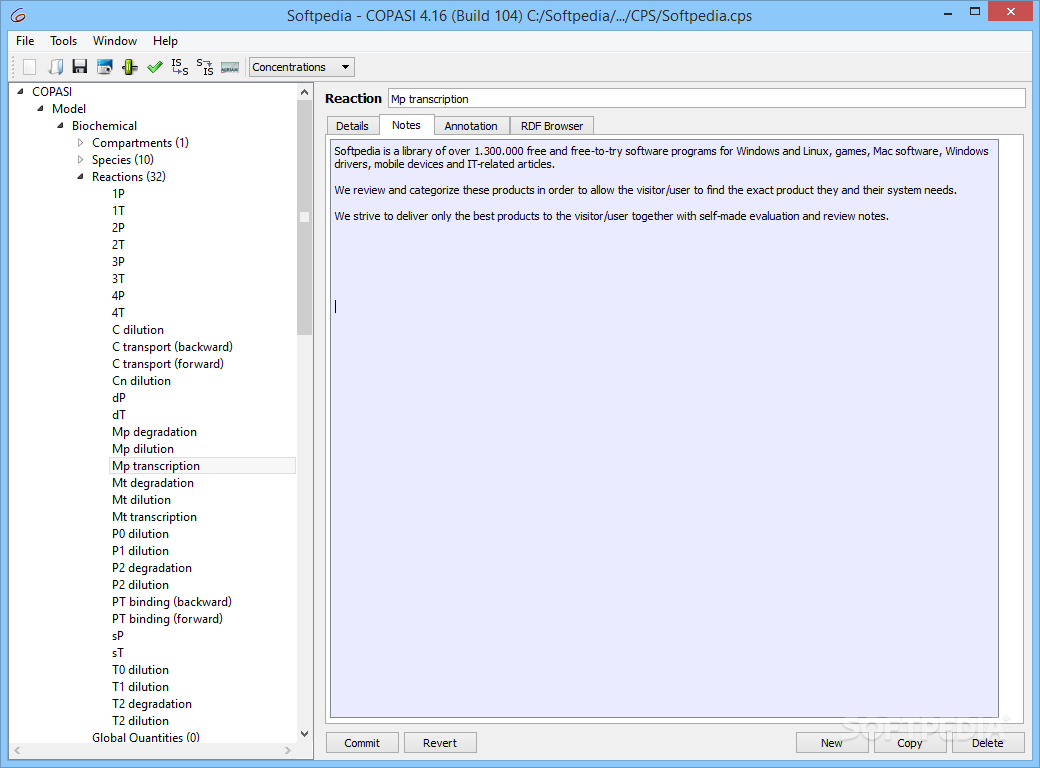Click the Reaction name input field
Image resolution: width=1040 pixels, height=768 pixels.
(x=706, y=99)
